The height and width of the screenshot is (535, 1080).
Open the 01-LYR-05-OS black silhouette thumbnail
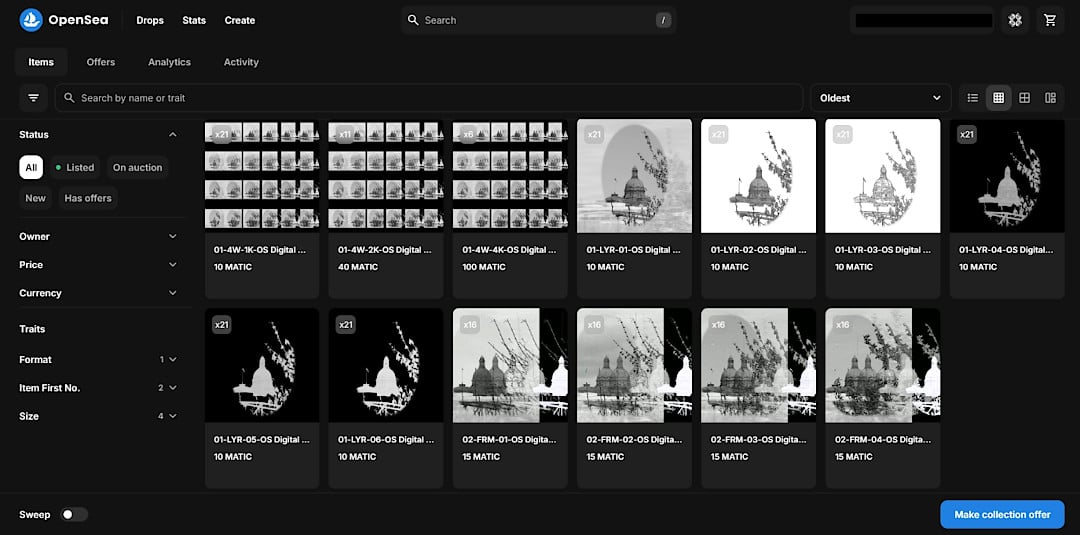[x=262, y=365]
